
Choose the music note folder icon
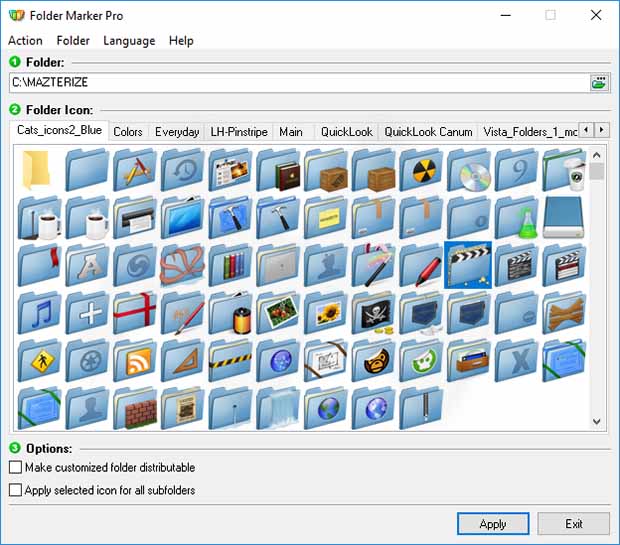click(x=38, y=312)
